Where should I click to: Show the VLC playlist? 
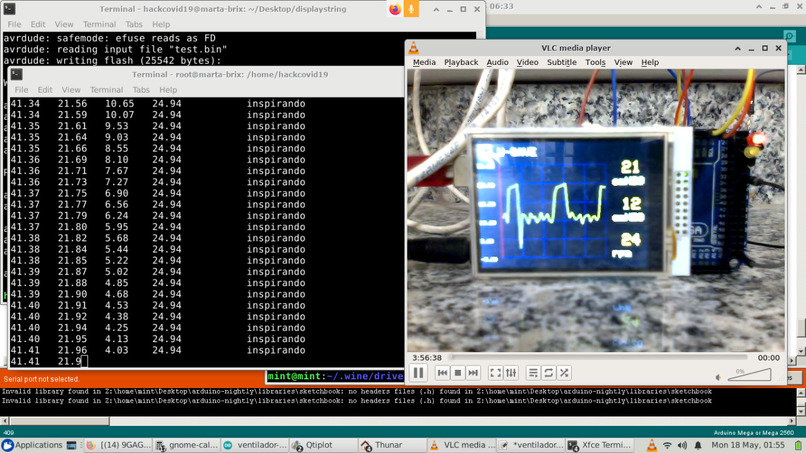(x=533, y=373)
